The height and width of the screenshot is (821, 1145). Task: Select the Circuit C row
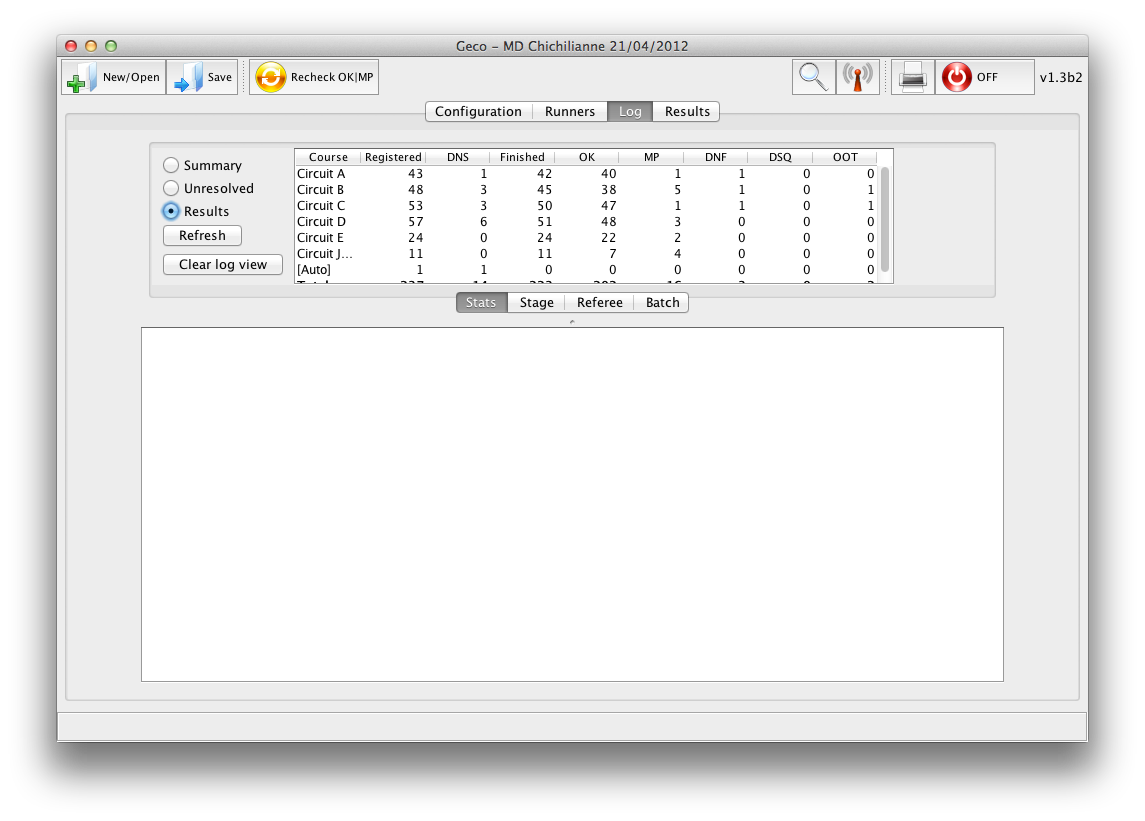pos(586,206)
